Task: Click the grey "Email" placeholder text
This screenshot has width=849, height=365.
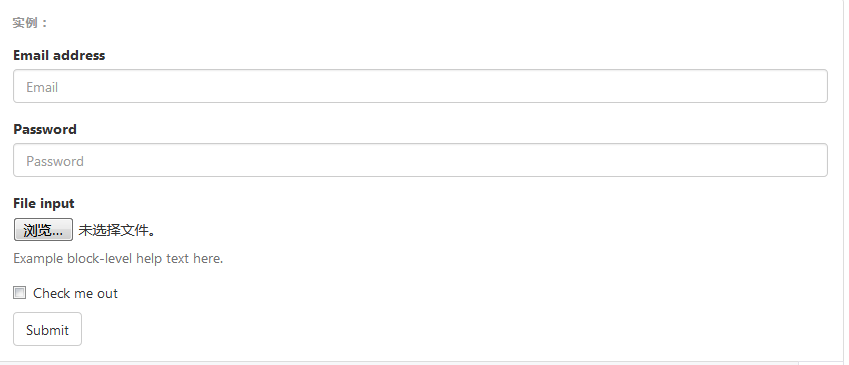Action: pos(42,87)
